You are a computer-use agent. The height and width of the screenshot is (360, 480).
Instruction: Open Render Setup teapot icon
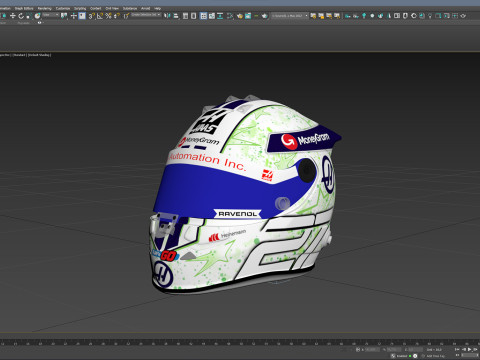coord(240,16)
